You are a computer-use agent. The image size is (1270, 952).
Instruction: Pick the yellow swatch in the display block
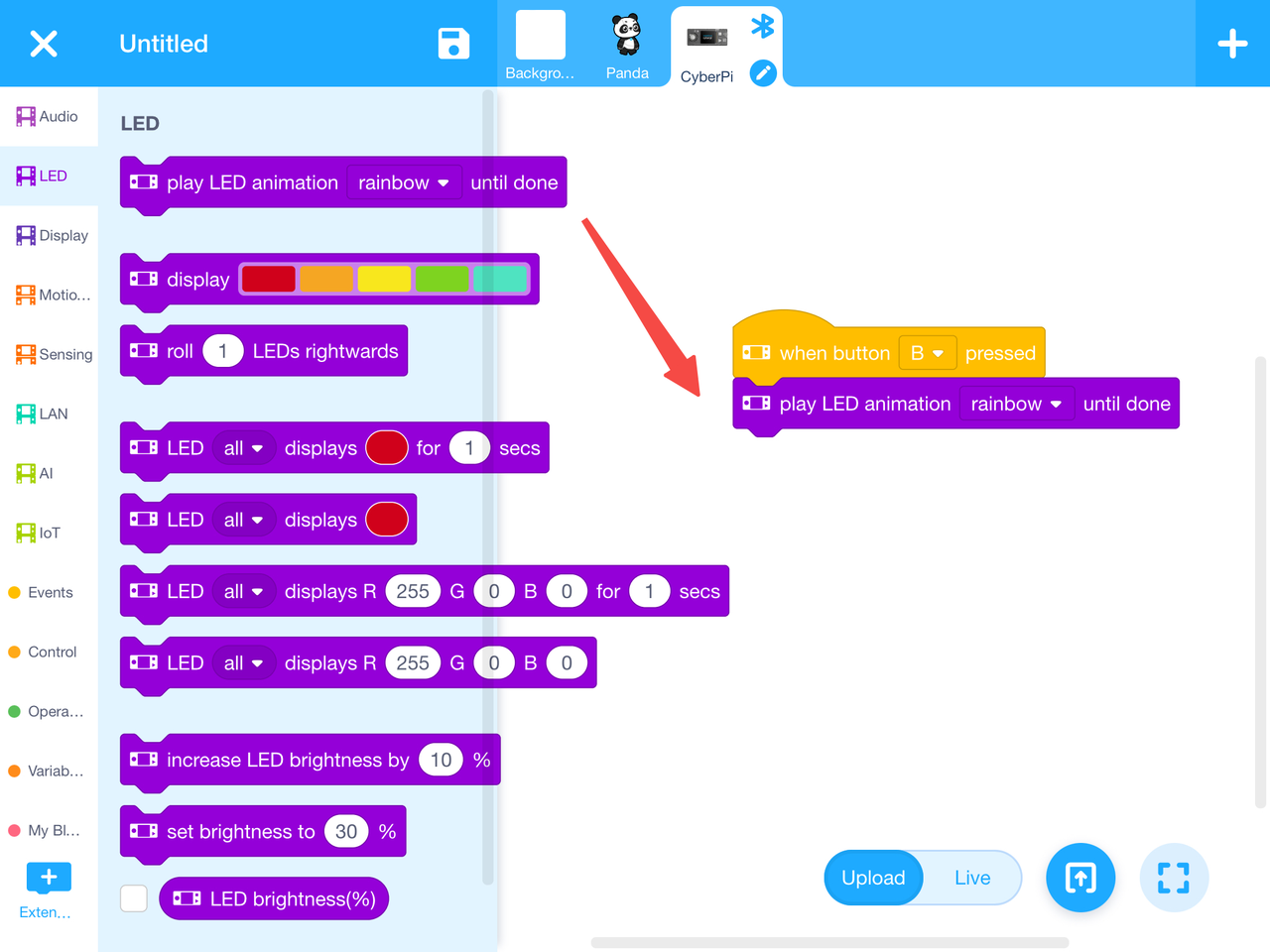[x=384, y=279]
